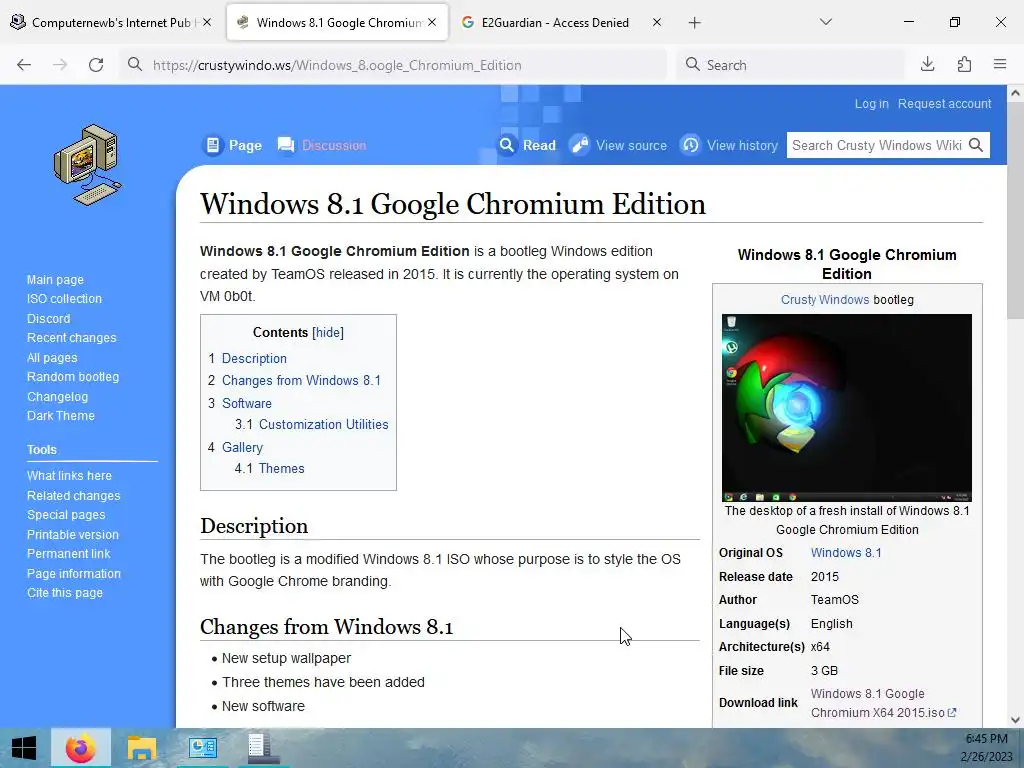Screen dimensions: 1024x768
Task: Open the extensions puzzle icon
Action: coord(964,64)
